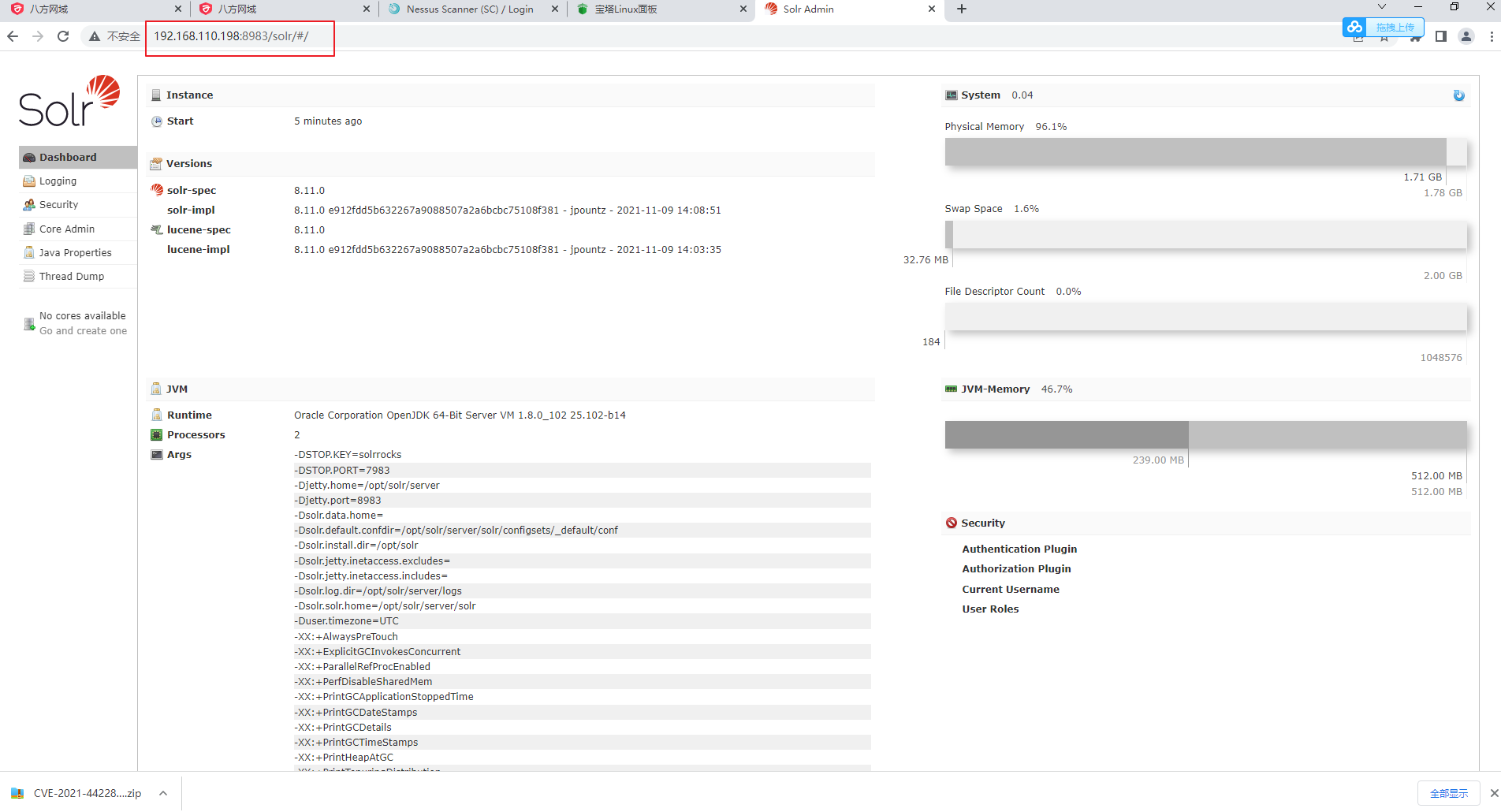The image size is (1501, 812).
Task: Click the Solr logo
Action: tap(69, 102)
